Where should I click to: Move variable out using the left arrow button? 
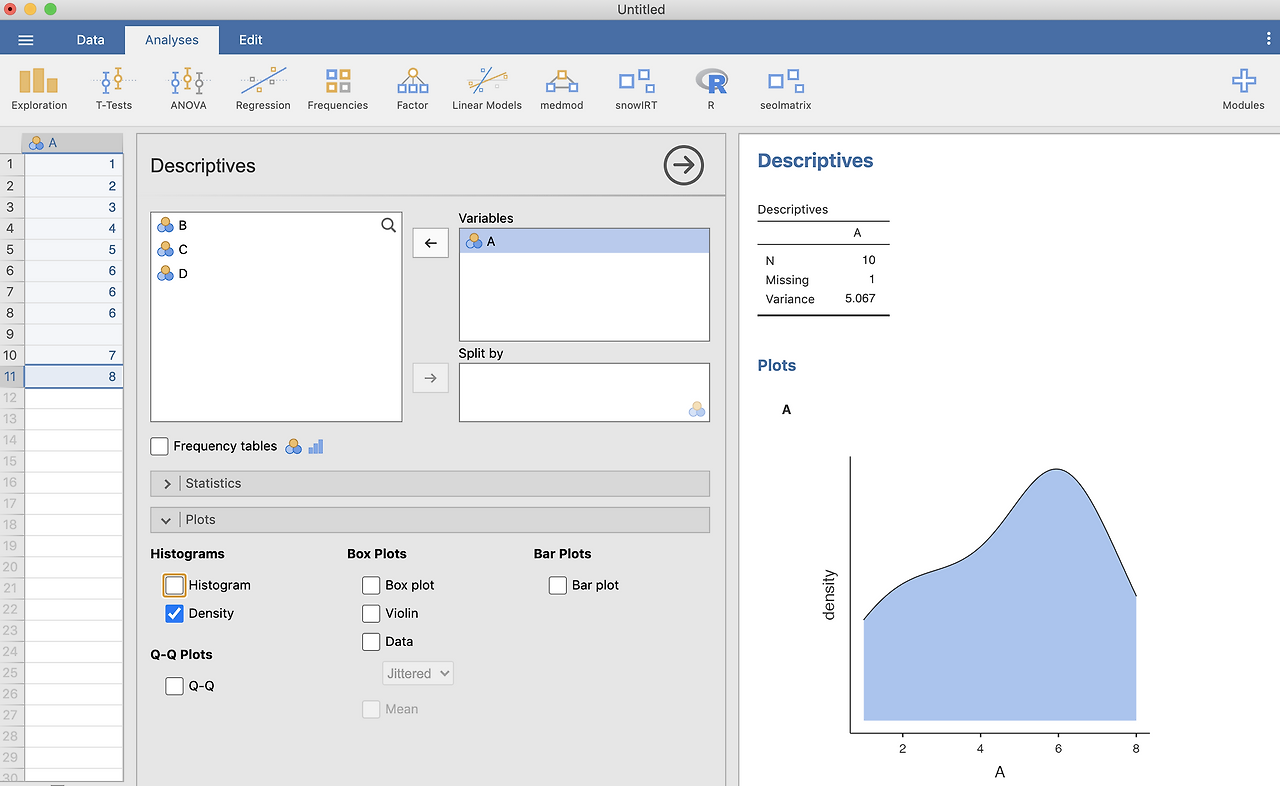point(431,243)
